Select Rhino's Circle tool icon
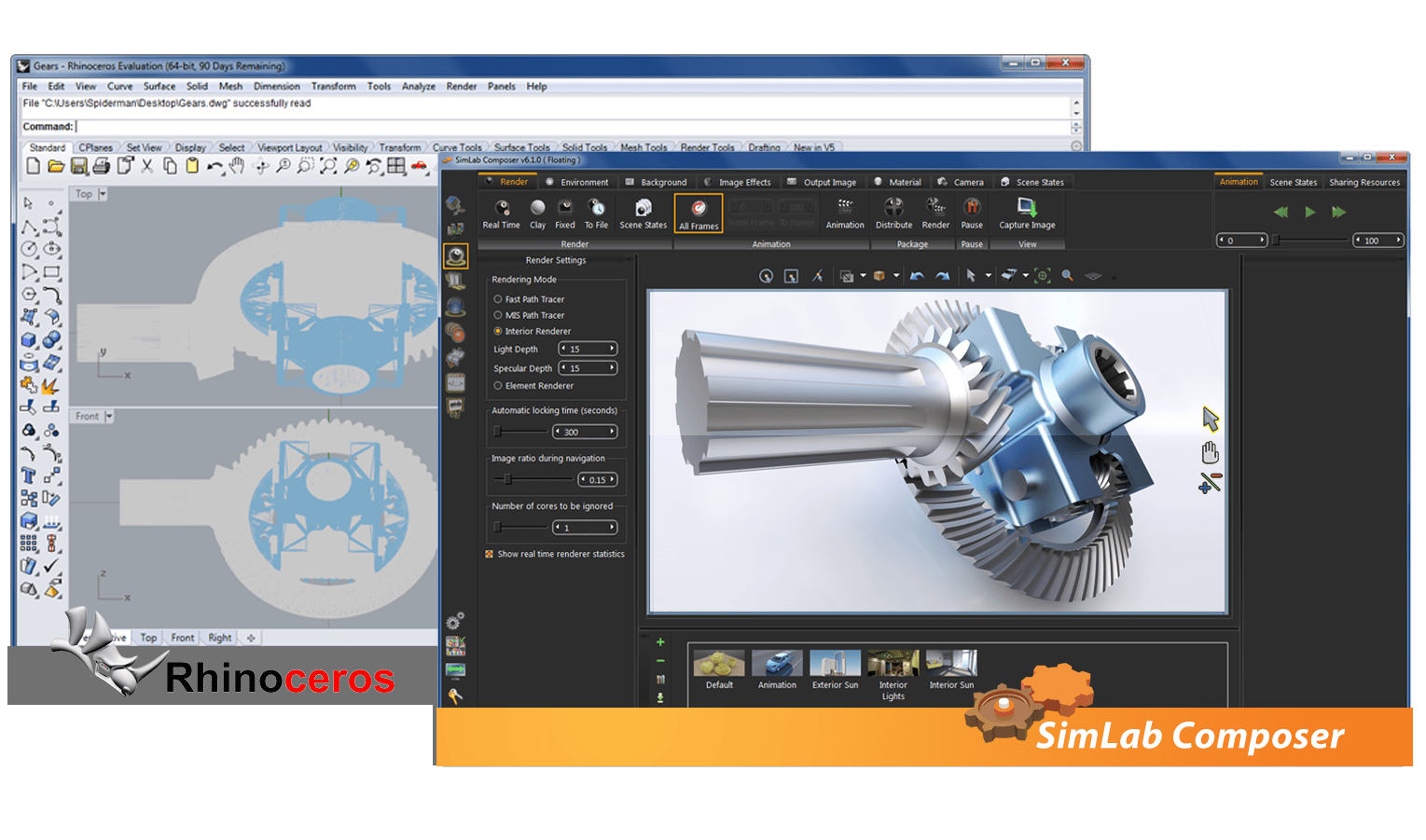1426x840 pixels. tap(29, 249)
